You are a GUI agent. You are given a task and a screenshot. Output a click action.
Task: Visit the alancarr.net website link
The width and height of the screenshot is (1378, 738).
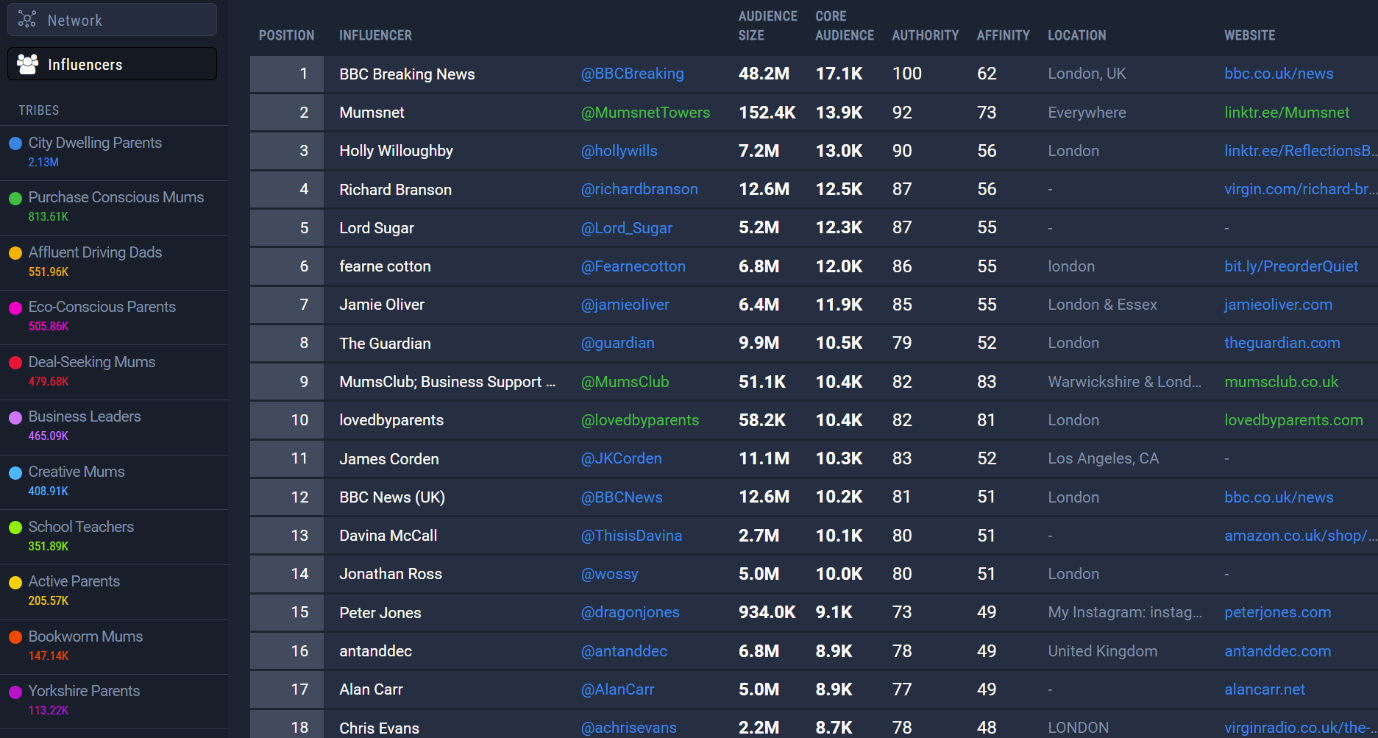tap(1265, 690)
